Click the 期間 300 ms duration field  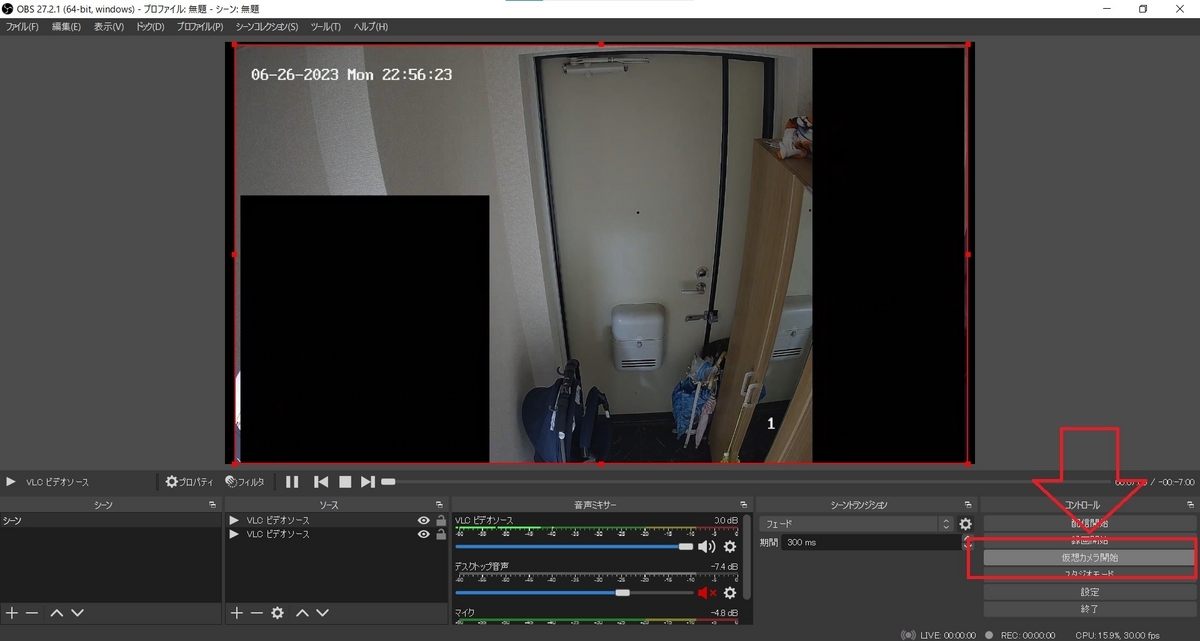coord(873,543)
